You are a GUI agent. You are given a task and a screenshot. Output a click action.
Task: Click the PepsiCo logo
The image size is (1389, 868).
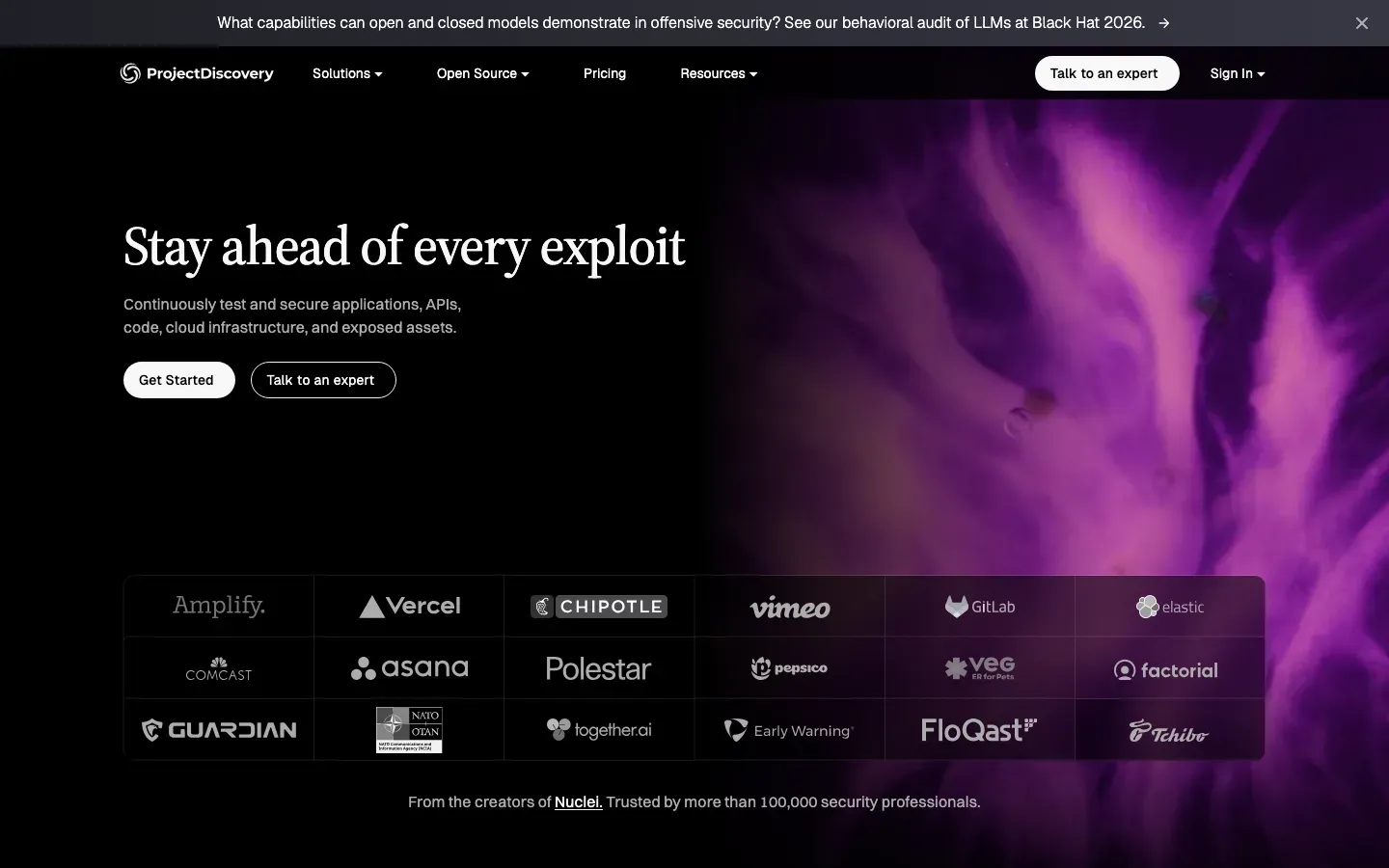click(790, 667)
